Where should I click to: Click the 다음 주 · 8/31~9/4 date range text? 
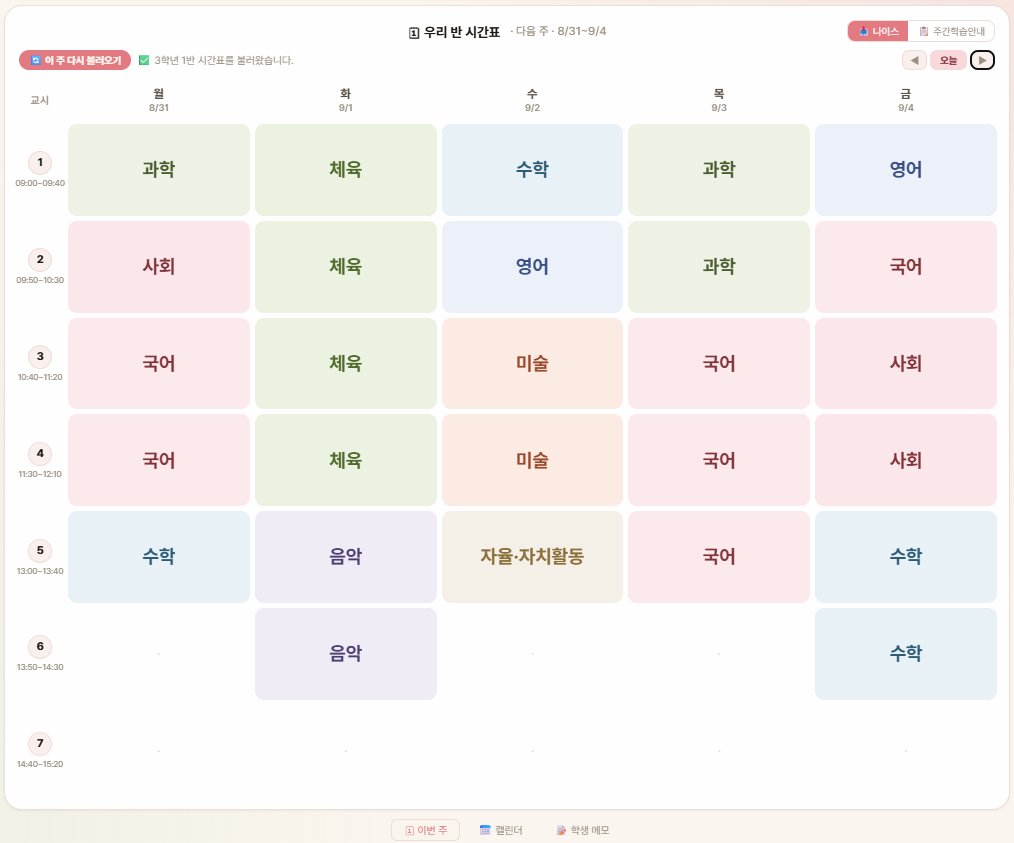pos(558,31)
